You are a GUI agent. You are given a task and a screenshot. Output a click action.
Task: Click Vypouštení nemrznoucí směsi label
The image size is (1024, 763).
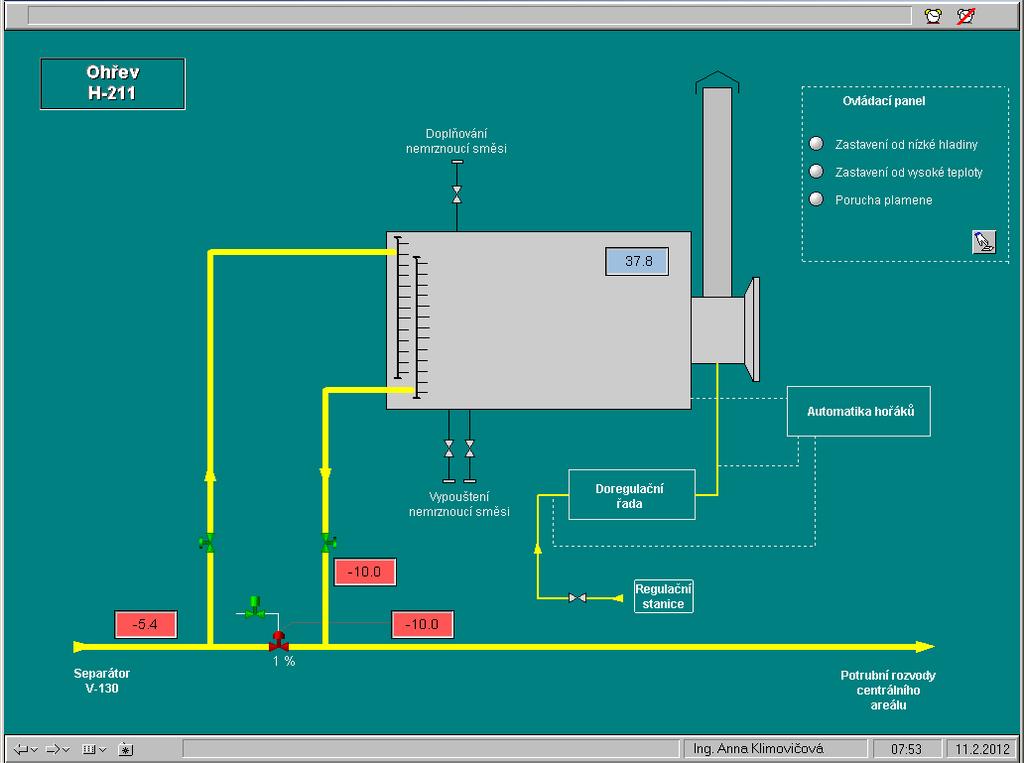click(x=459, y=504)
